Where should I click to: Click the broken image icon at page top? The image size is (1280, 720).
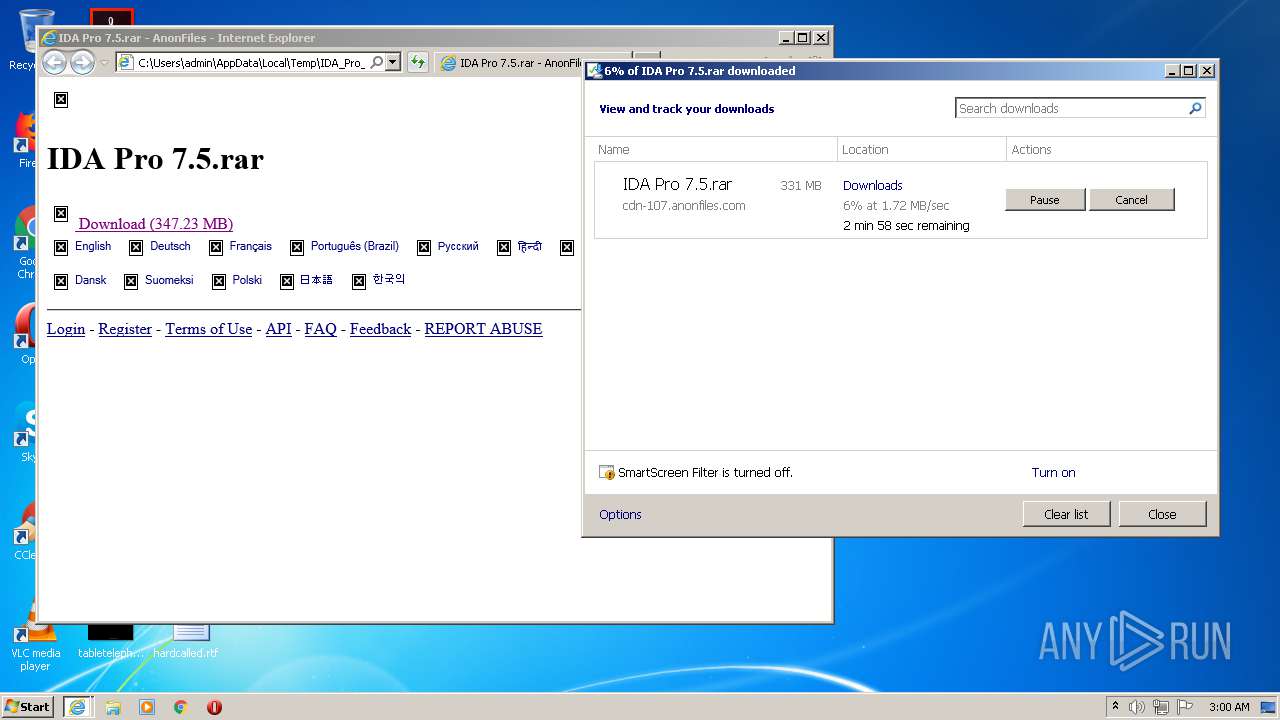click(61, 99)
